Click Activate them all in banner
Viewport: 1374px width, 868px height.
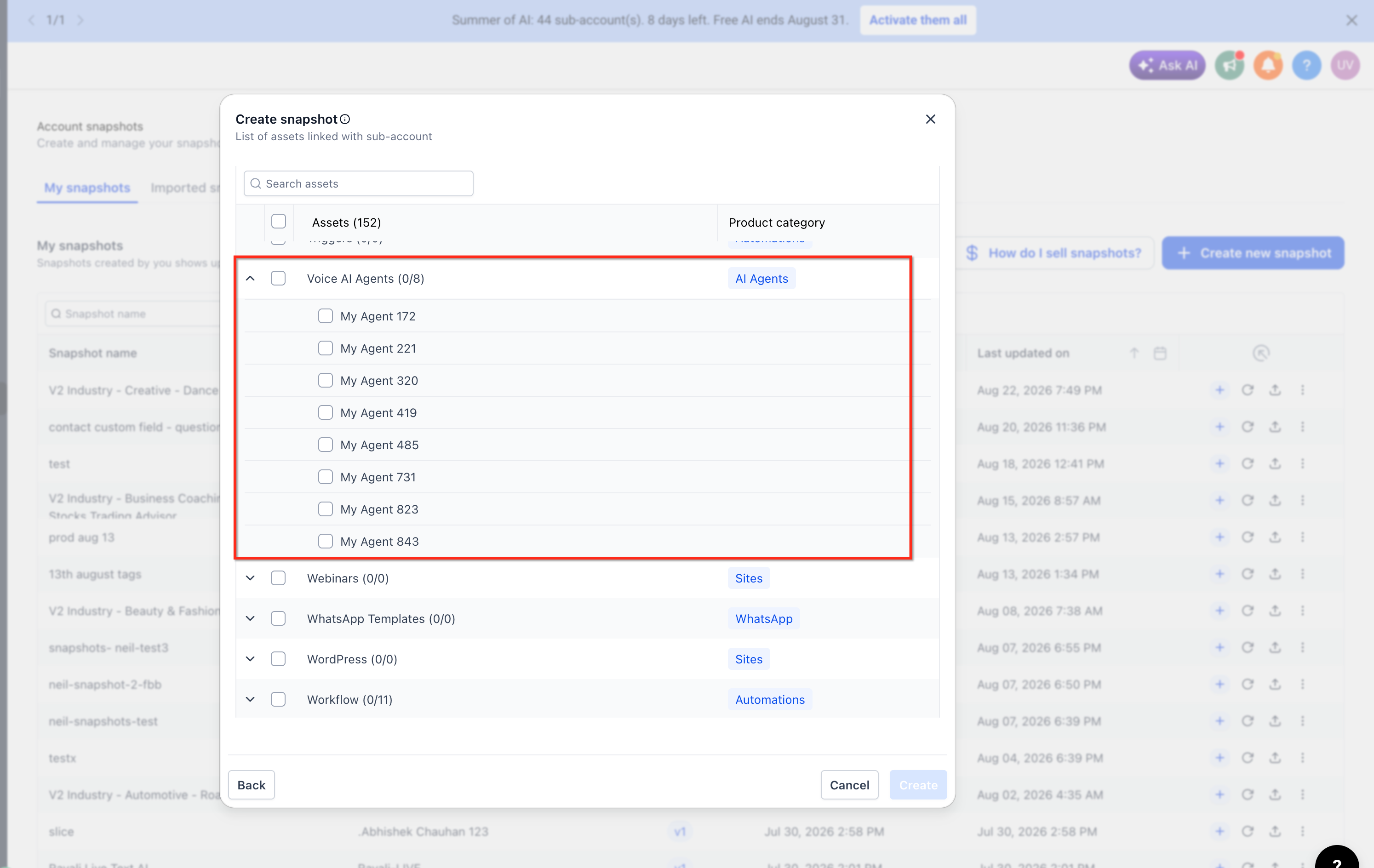[x=917, y=20]
